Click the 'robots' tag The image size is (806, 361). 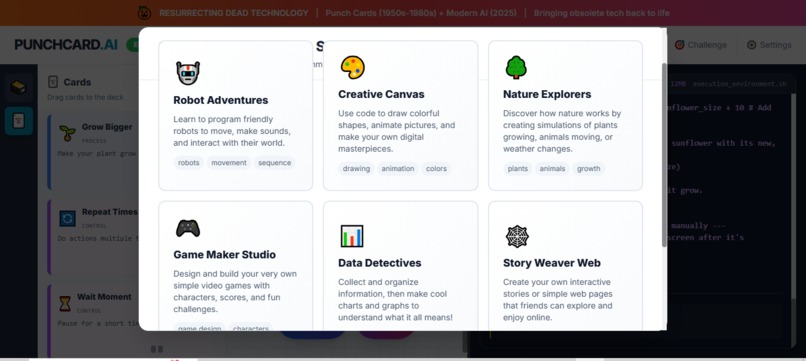[x=189, y=163]
